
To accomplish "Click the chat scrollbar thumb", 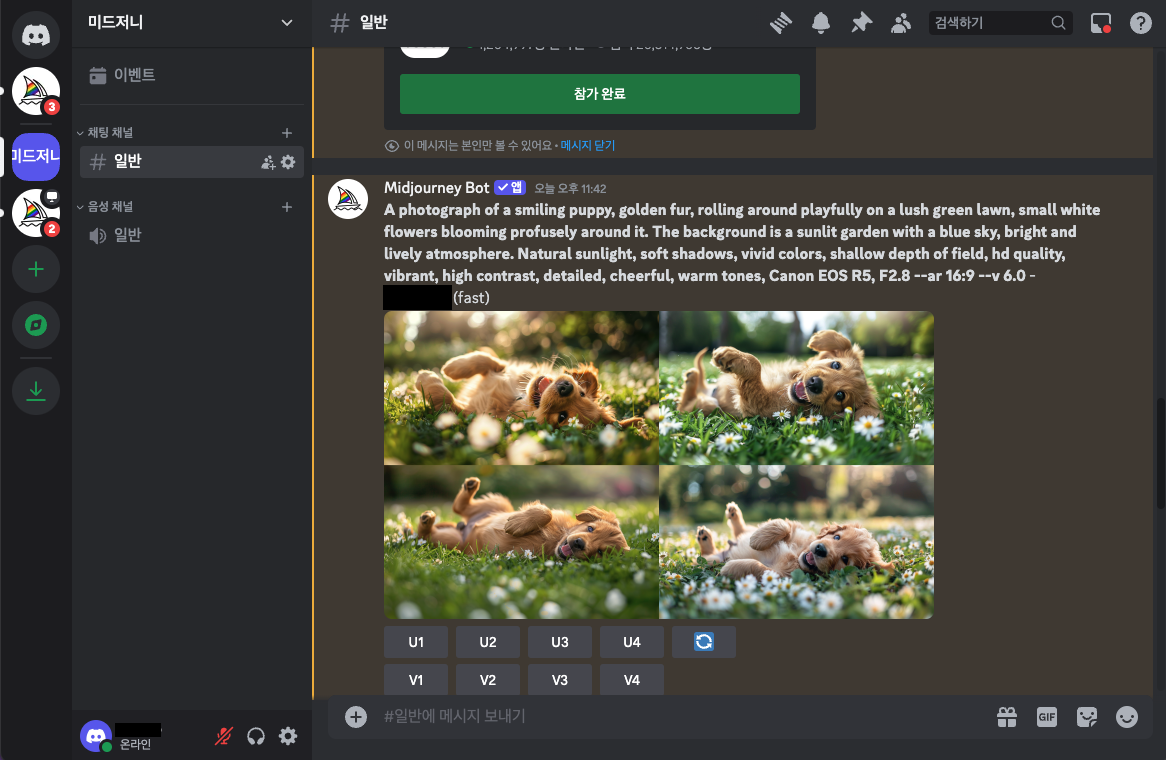I will pos(1160,454).
